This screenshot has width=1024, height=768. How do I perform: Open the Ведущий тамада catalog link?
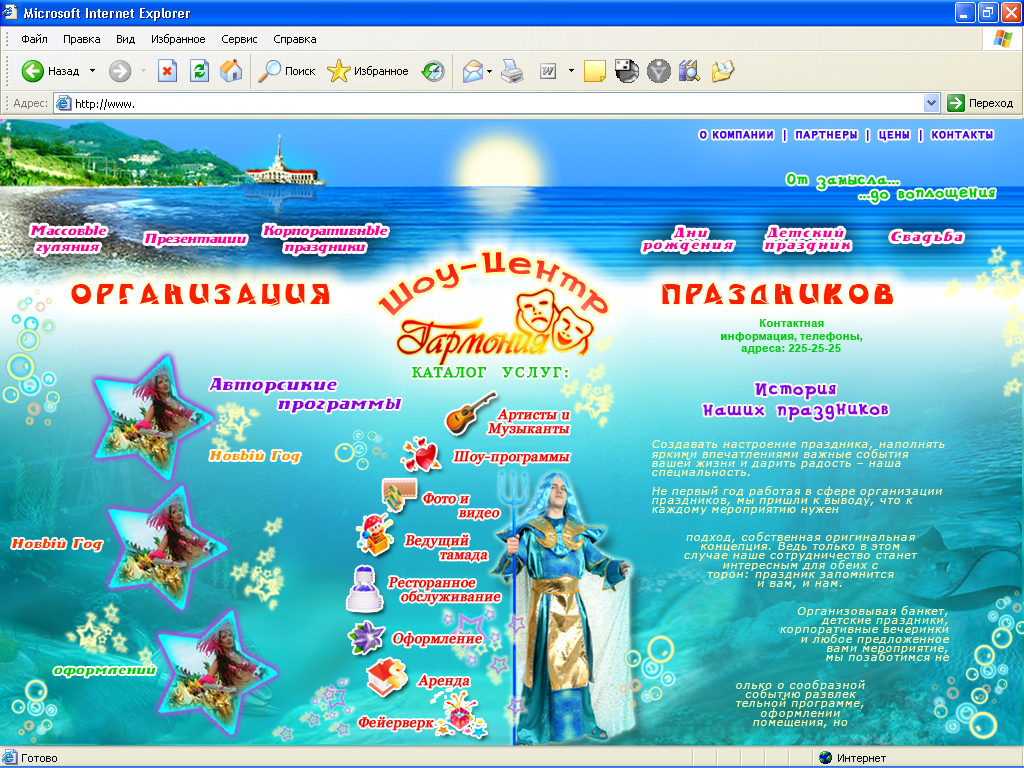[x=447, y=547]
